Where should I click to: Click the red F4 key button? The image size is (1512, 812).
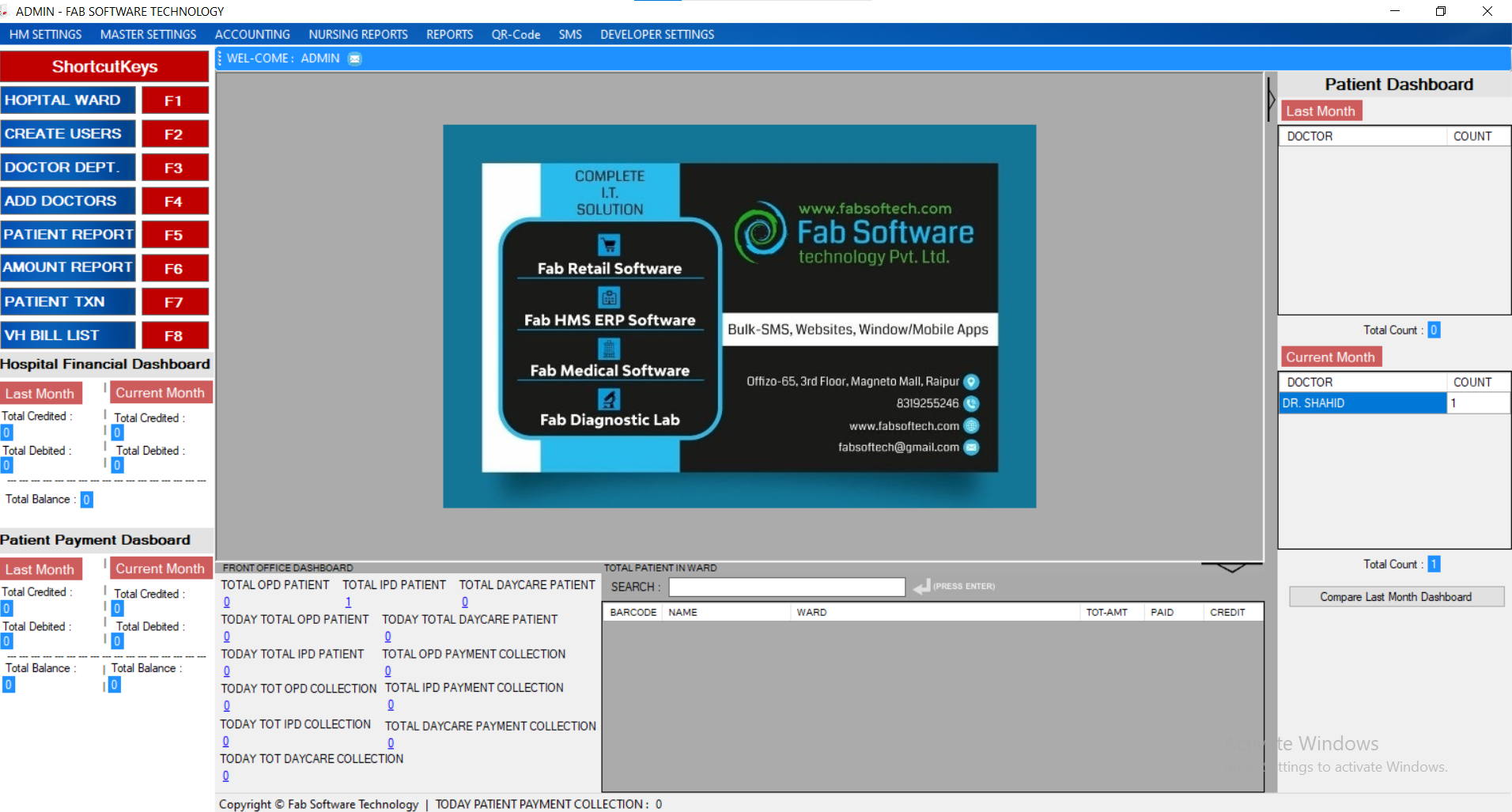[x=175, y=201]
